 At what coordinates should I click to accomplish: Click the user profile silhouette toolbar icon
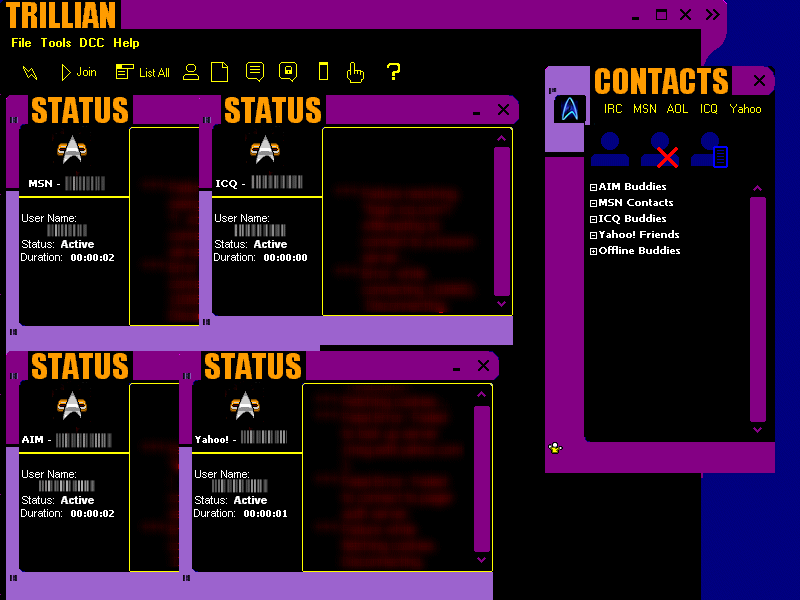191,72
